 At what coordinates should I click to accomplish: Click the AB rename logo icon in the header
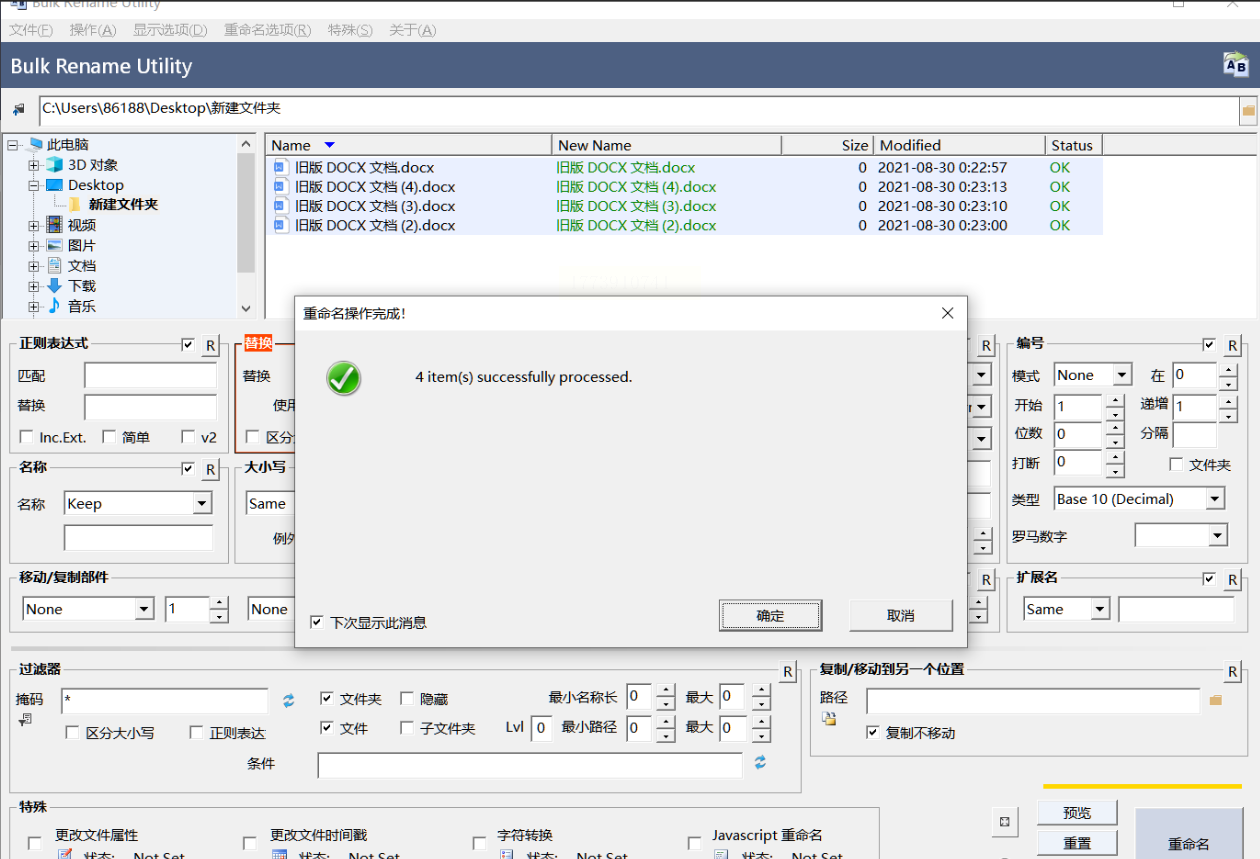(1236, 66)
